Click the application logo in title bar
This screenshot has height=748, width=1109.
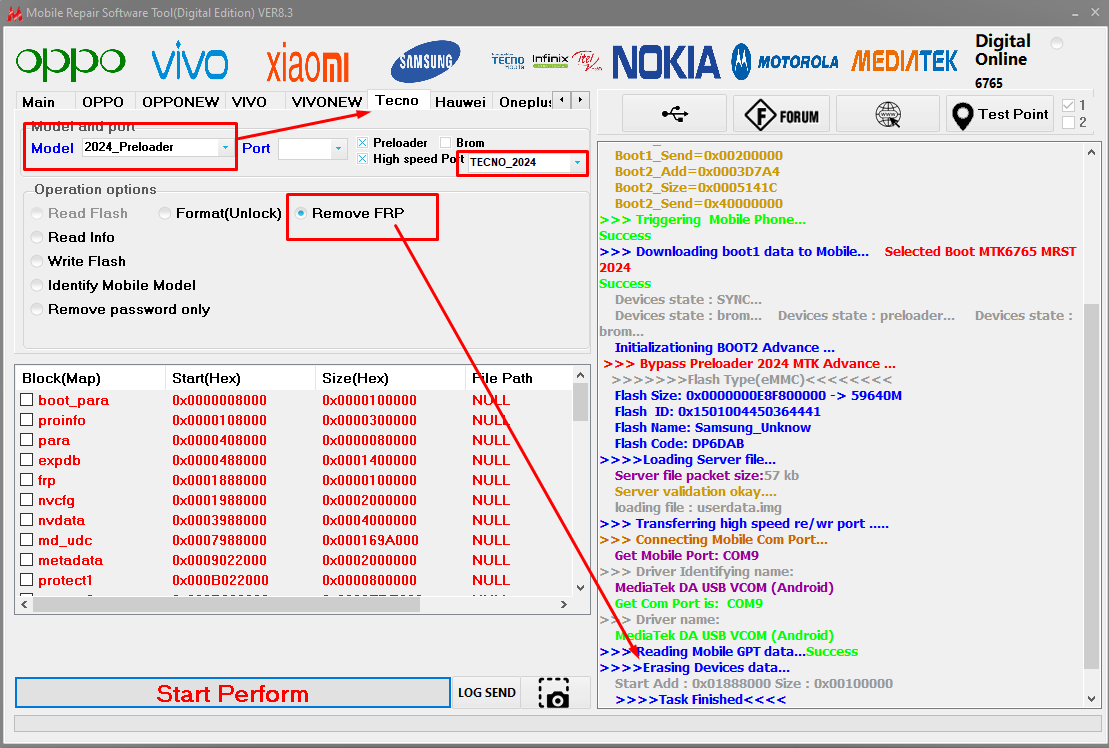14,13
